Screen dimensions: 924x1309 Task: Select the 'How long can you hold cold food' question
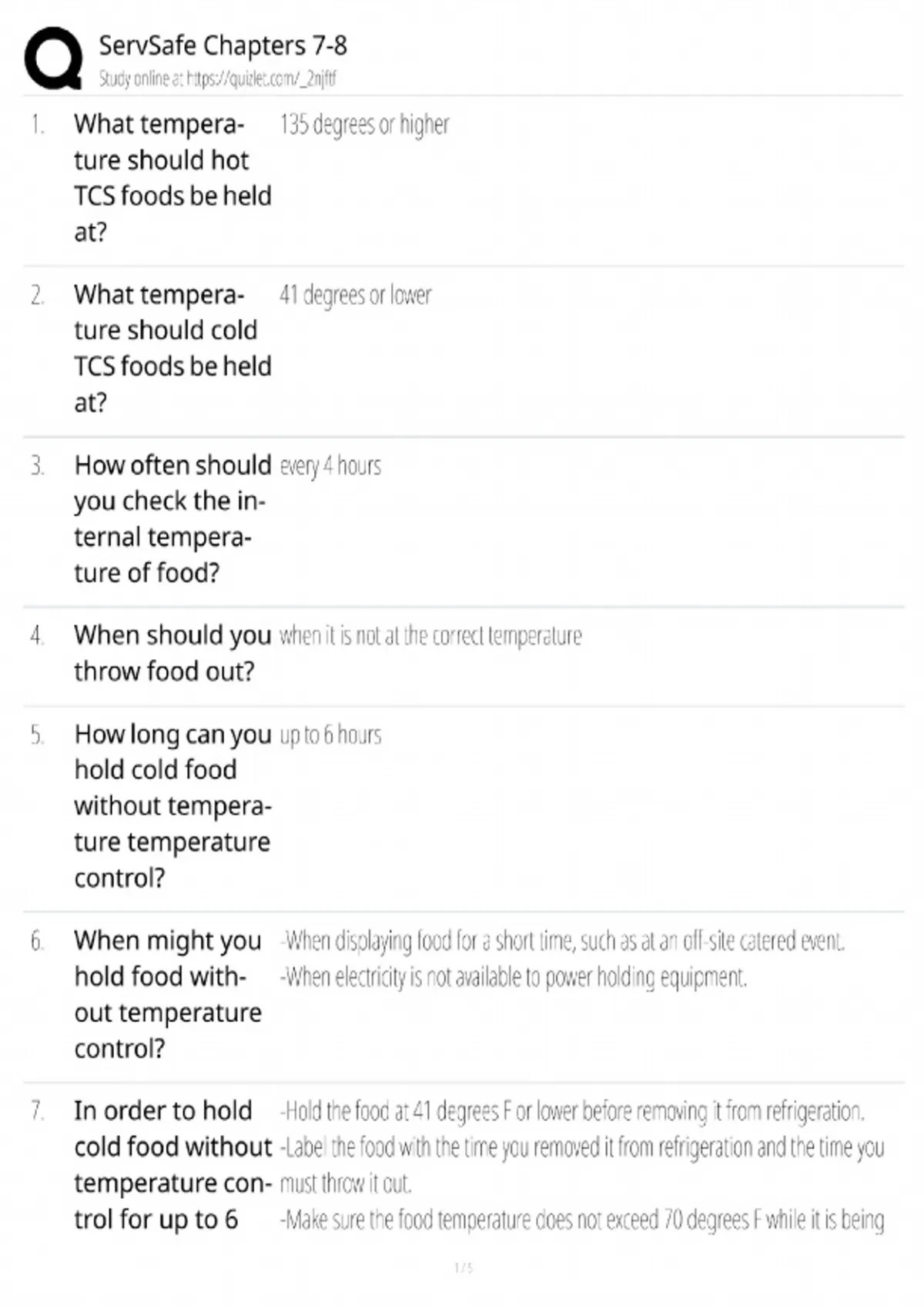click(x=172, y=805)
